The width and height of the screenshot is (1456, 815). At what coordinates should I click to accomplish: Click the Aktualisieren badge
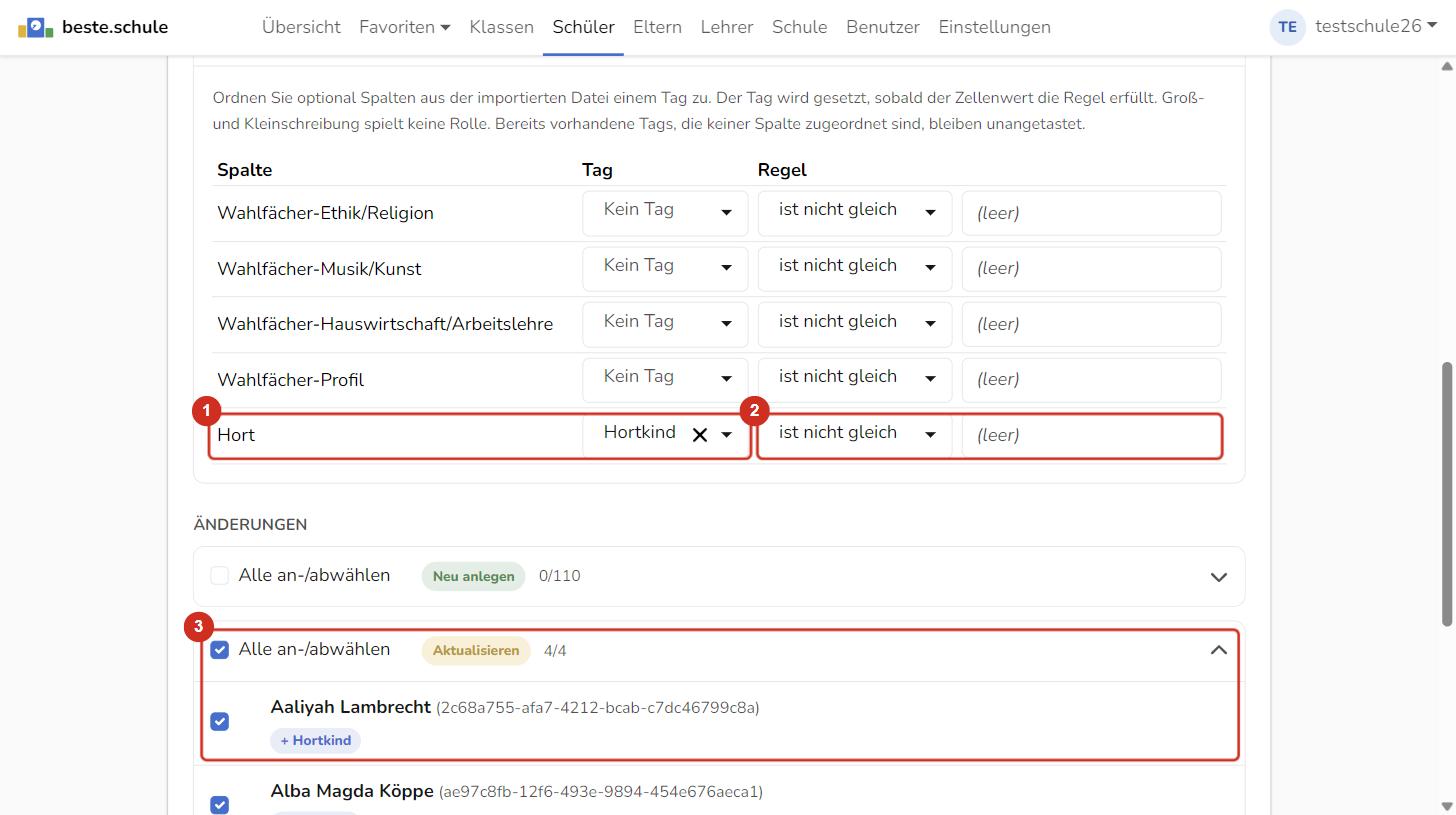[x=476, y=650]
